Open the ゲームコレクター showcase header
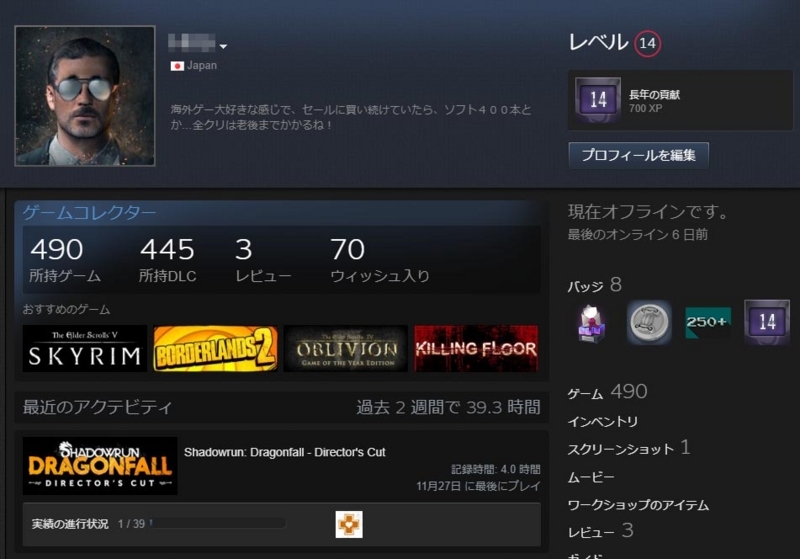 point(89,212)
